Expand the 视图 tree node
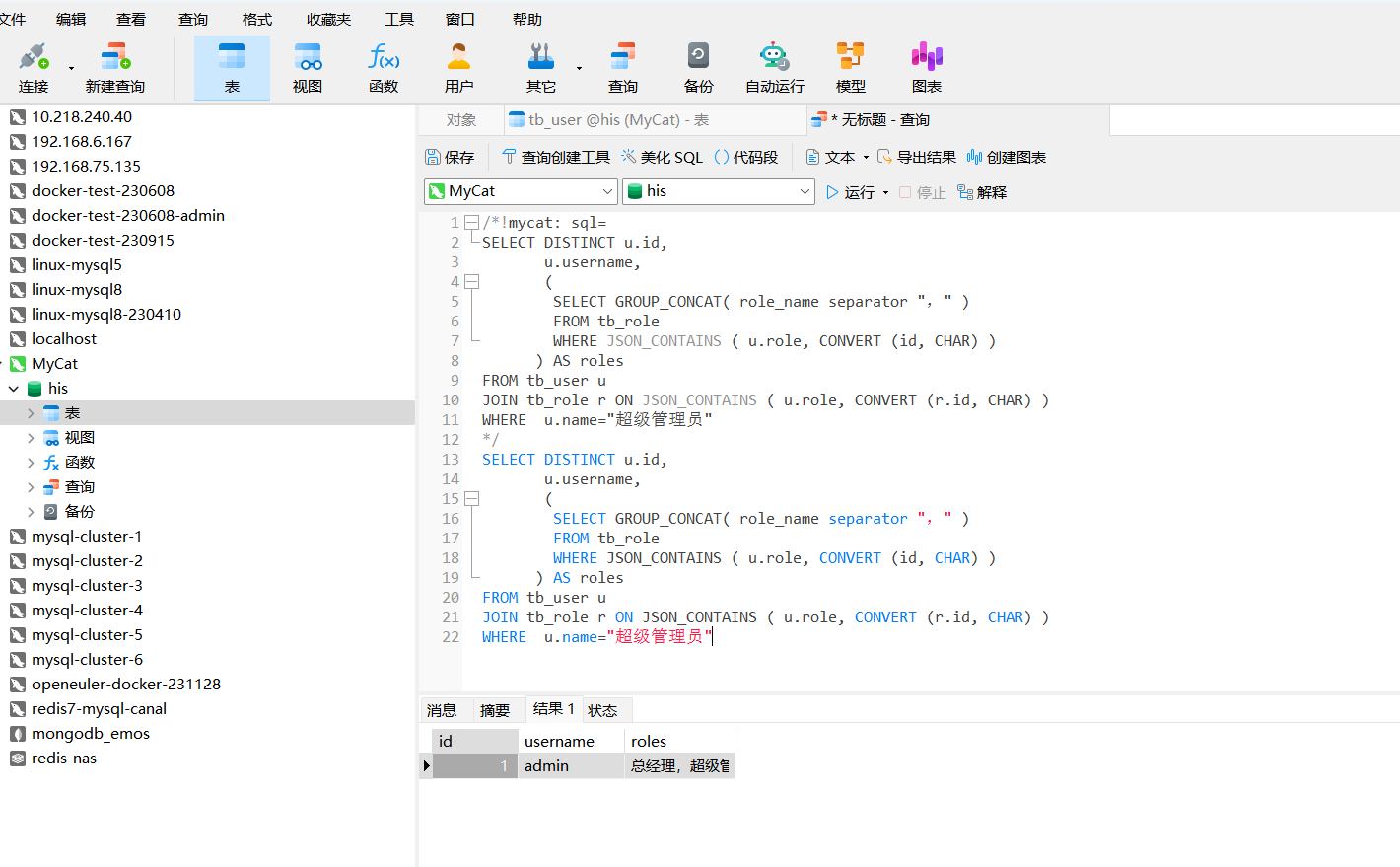Screen dimensions: 1400x867 pyautogui.click(x=31, y=438)
